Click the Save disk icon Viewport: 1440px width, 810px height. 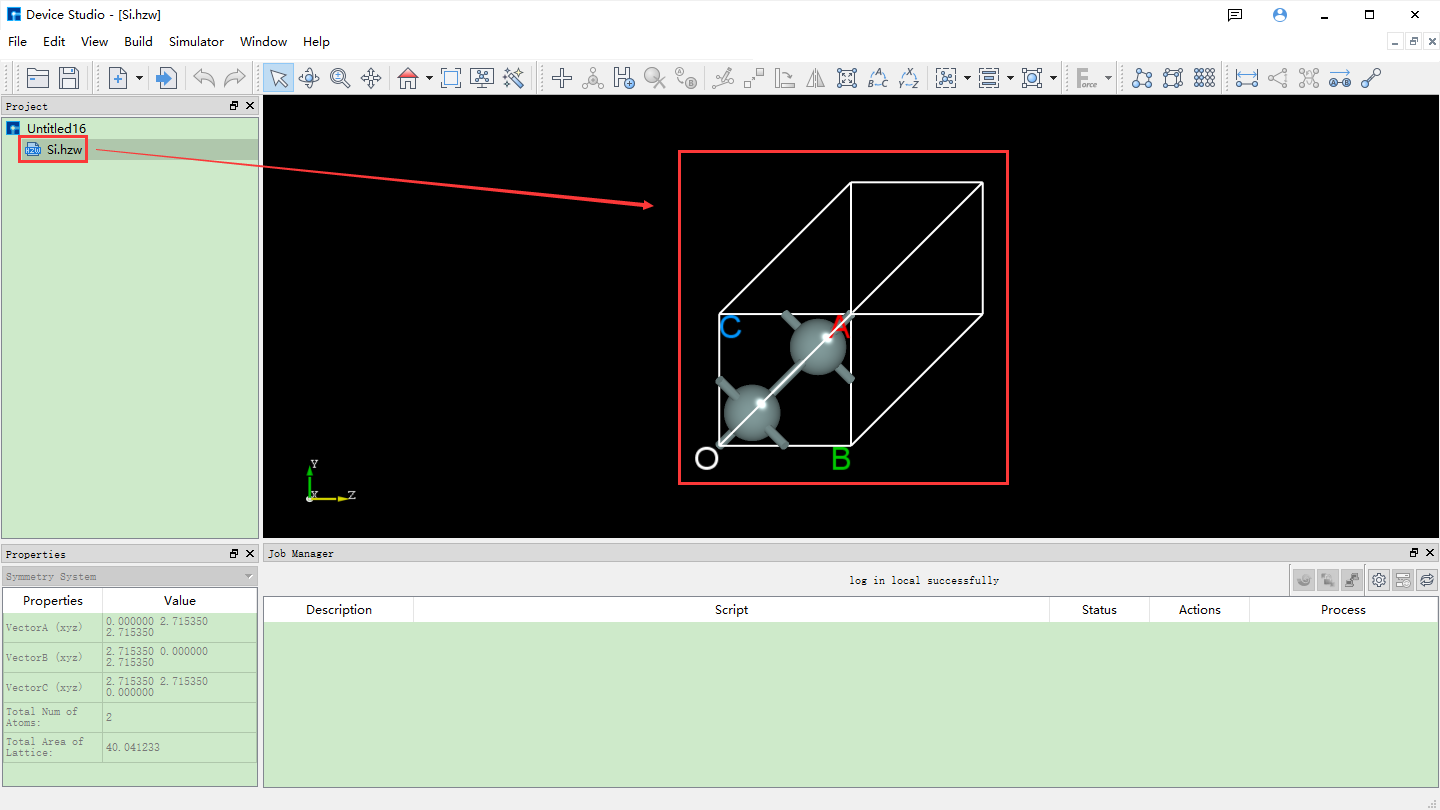tap(69, 78)
